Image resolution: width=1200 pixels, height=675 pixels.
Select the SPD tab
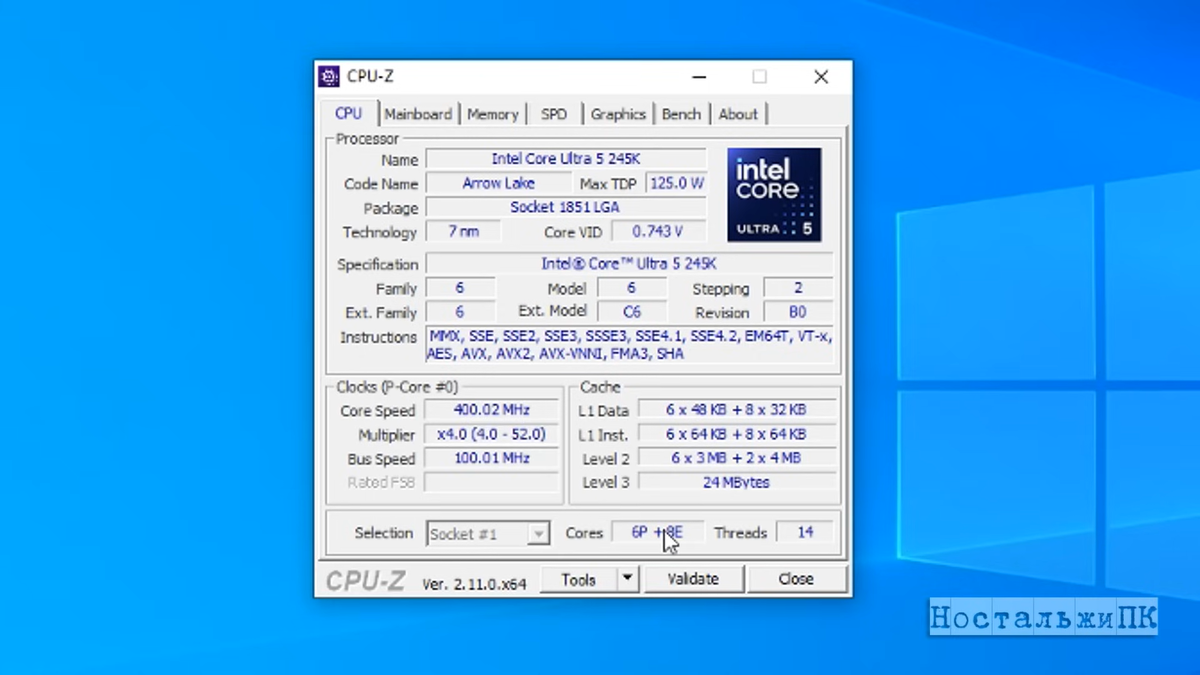(554, 114)
